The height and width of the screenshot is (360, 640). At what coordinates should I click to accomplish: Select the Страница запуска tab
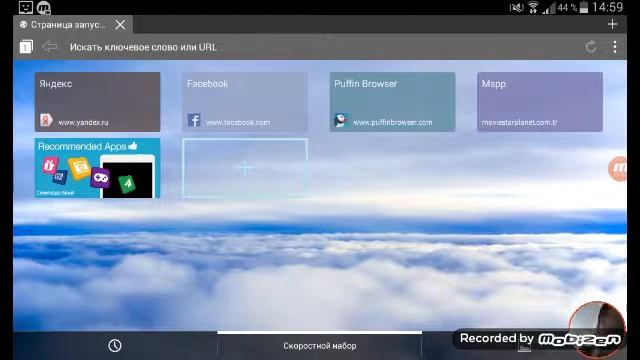(73, 25)
